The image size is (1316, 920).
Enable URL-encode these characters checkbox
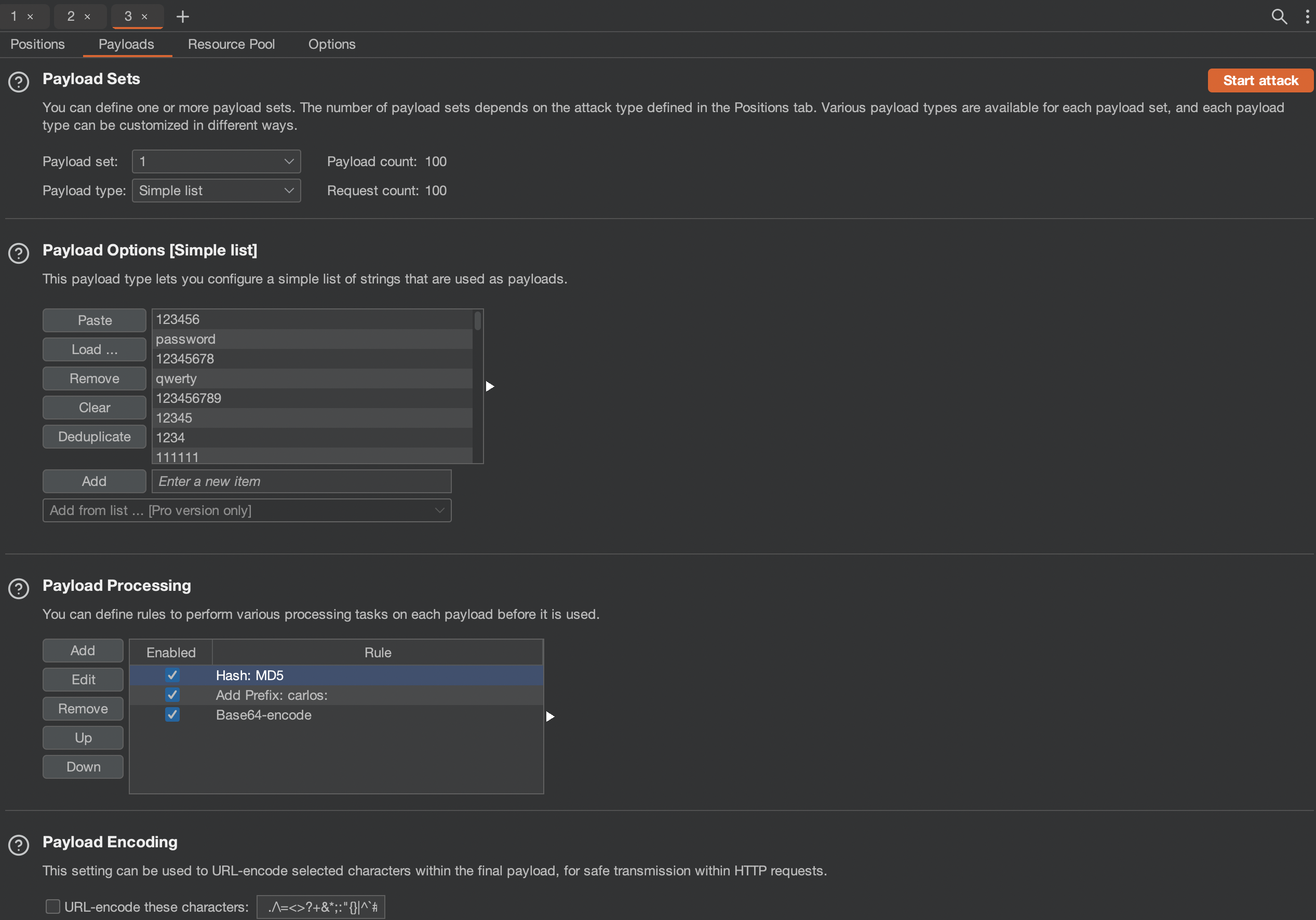[53, 907]
